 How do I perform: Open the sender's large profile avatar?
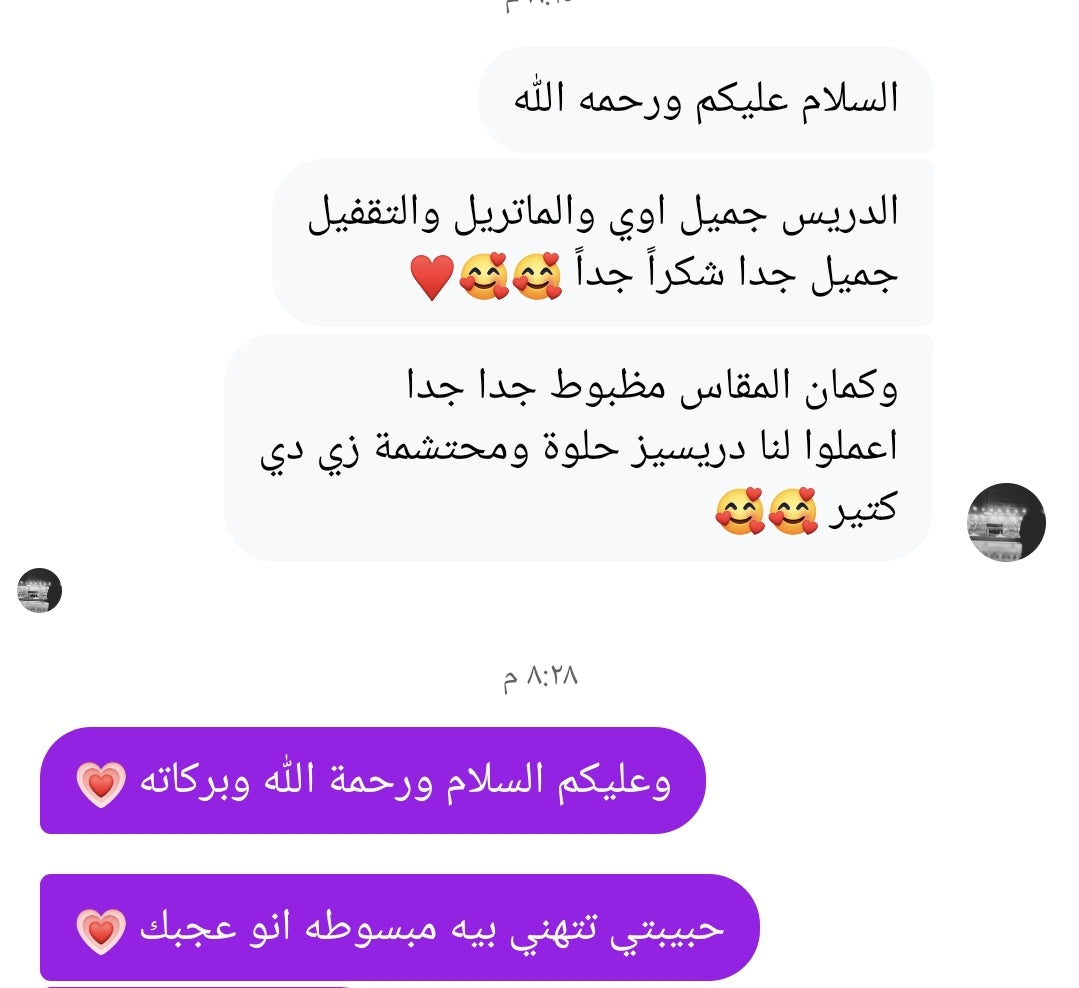pos(1006,522)
